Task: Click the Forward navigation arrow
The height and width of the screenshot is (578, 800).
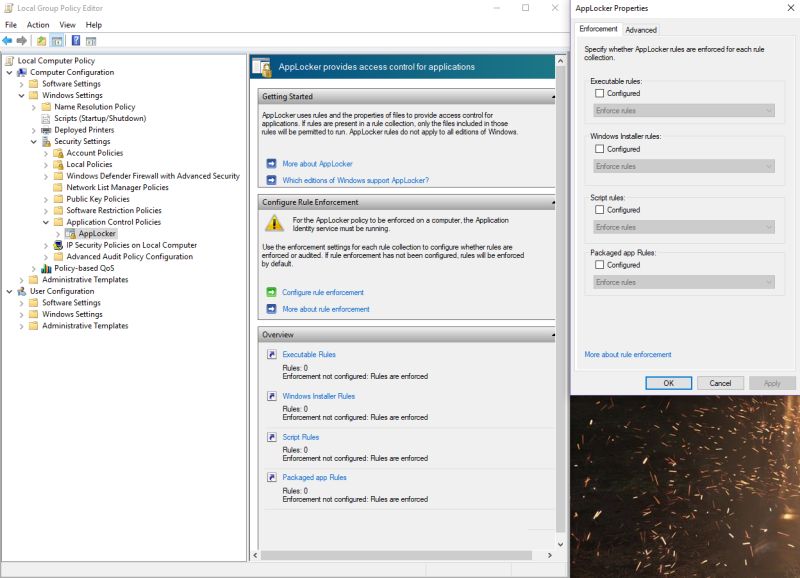Action: (x=20, y=41)
